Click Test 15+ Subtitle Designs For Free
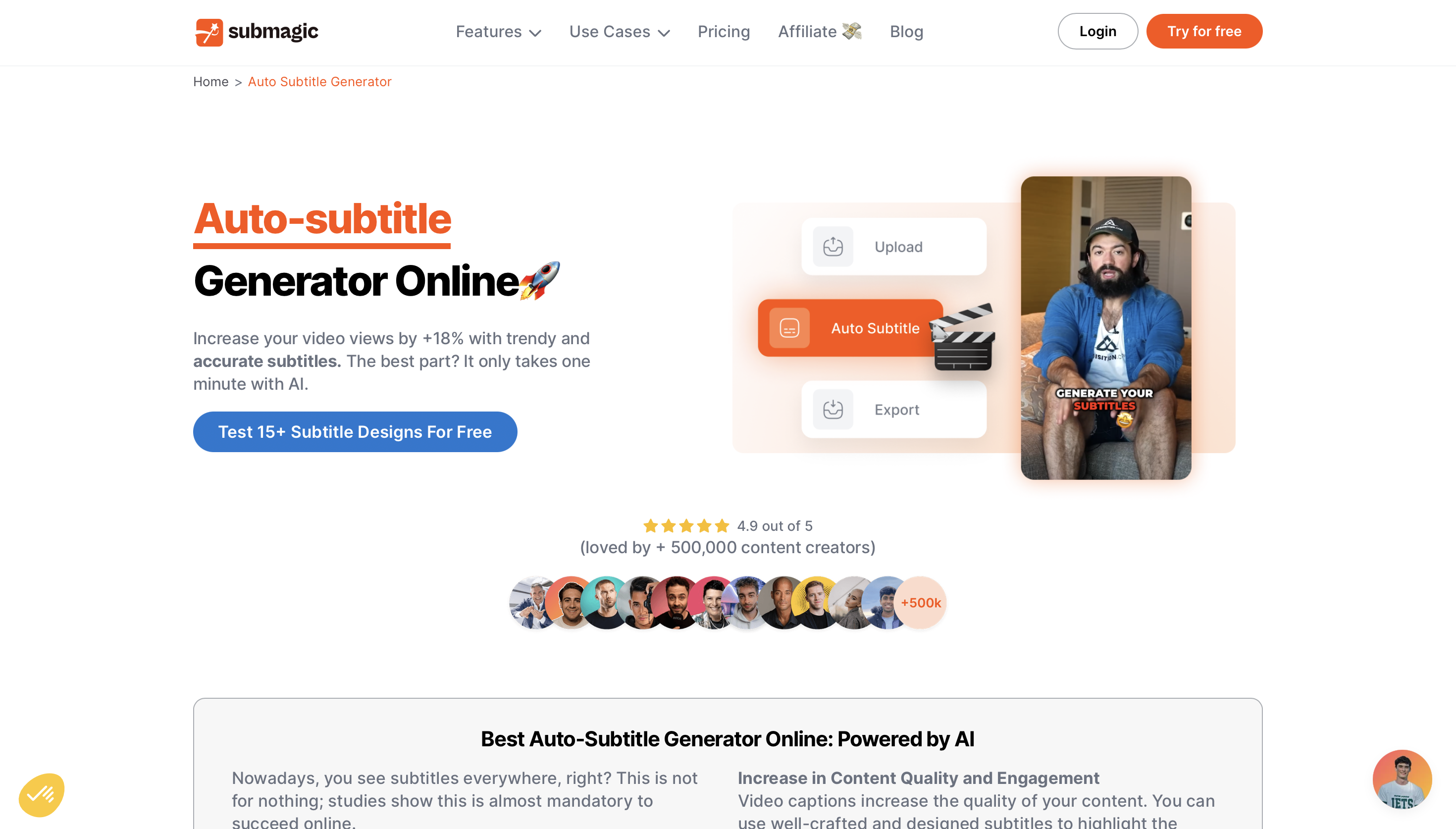1456x829 pixels. 355,431
